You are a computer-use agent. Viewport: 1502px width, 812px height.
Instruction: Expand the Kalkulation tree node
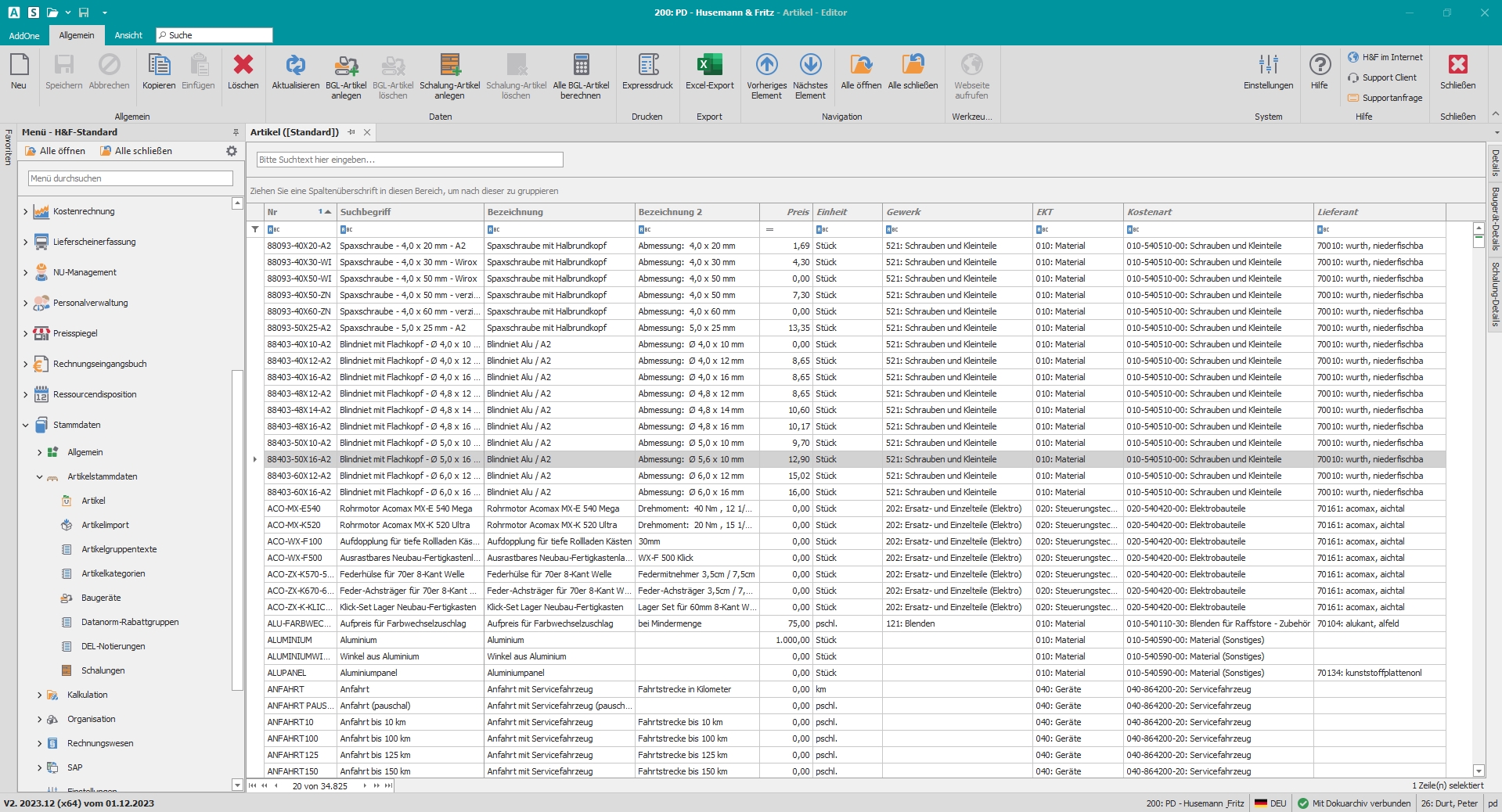coord(40,695)
